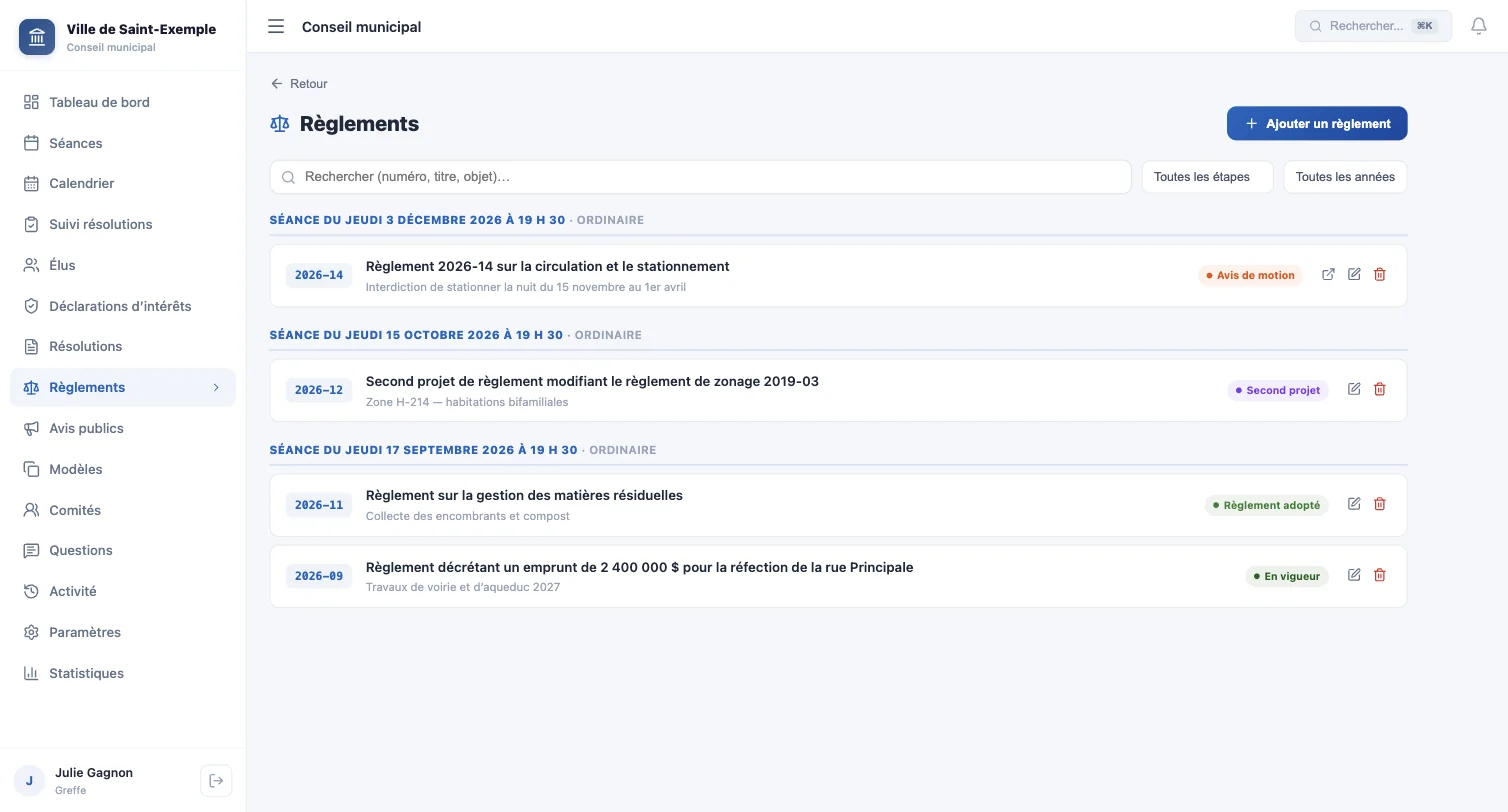Open notifications bell

(x=1479, y=26)
